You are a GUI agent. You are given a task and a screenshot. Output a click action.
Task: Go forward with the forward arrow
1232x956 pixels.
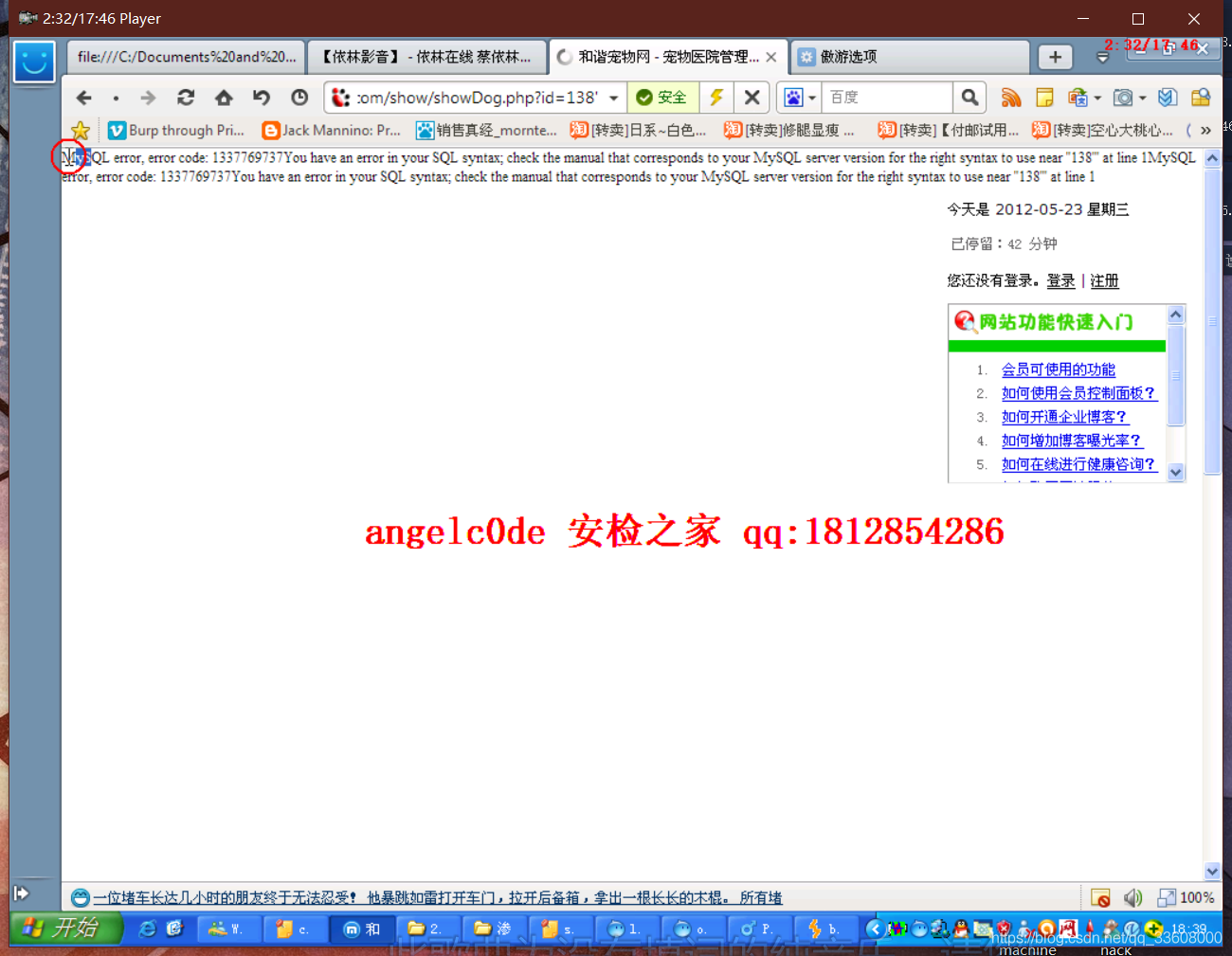(x=148, y=98)
